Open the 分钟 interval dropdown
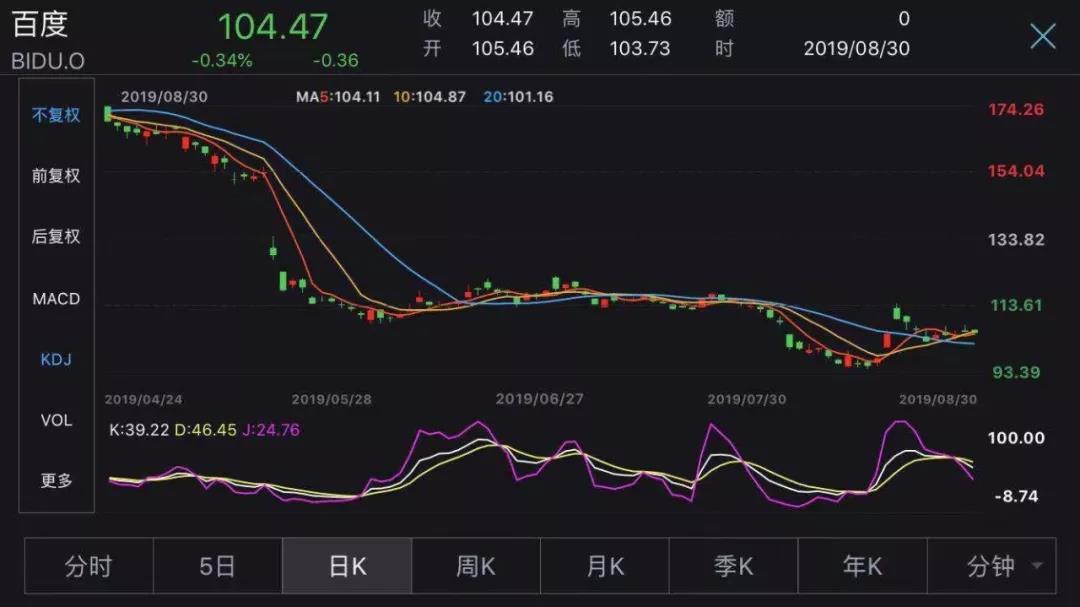Screen dimensions: 1080x607 [x=990, y=565]
